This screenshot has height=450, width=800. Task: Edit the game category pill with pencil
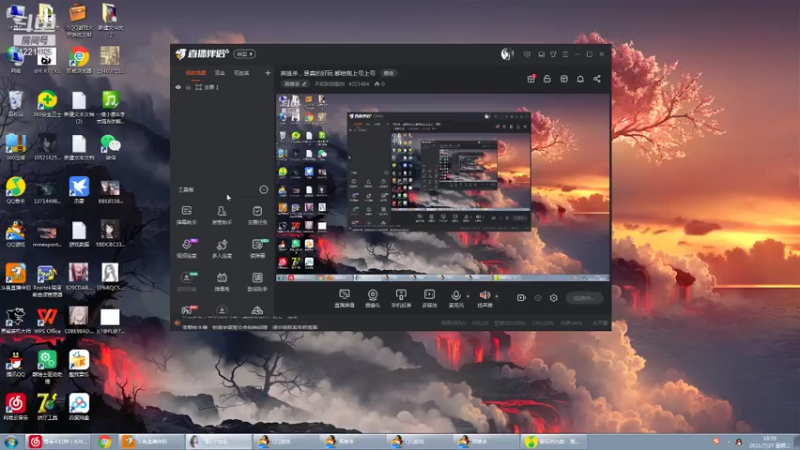click(x=295, y=84)
